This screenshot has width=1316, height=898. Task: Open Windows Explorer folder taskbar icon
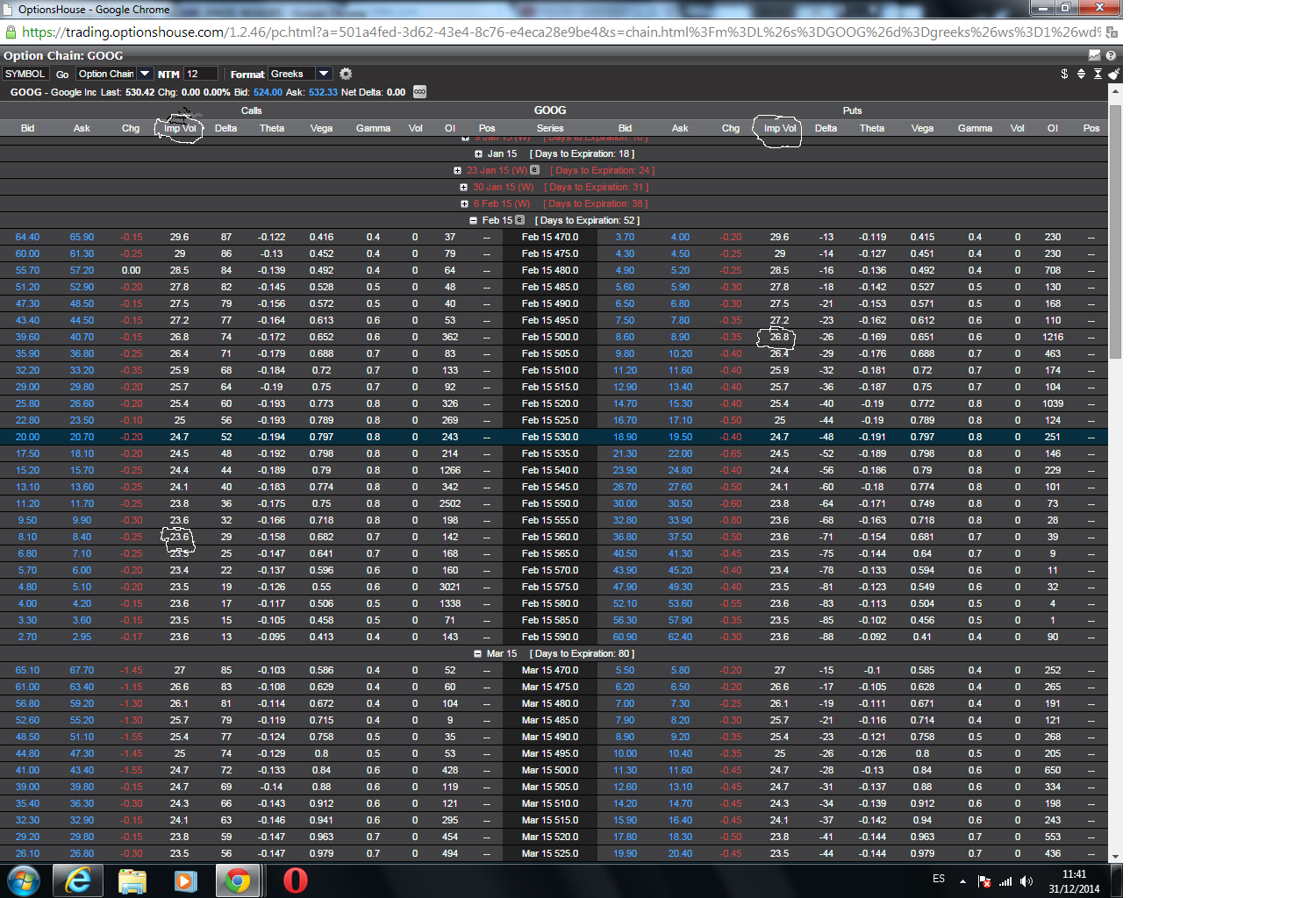point(132,880)
